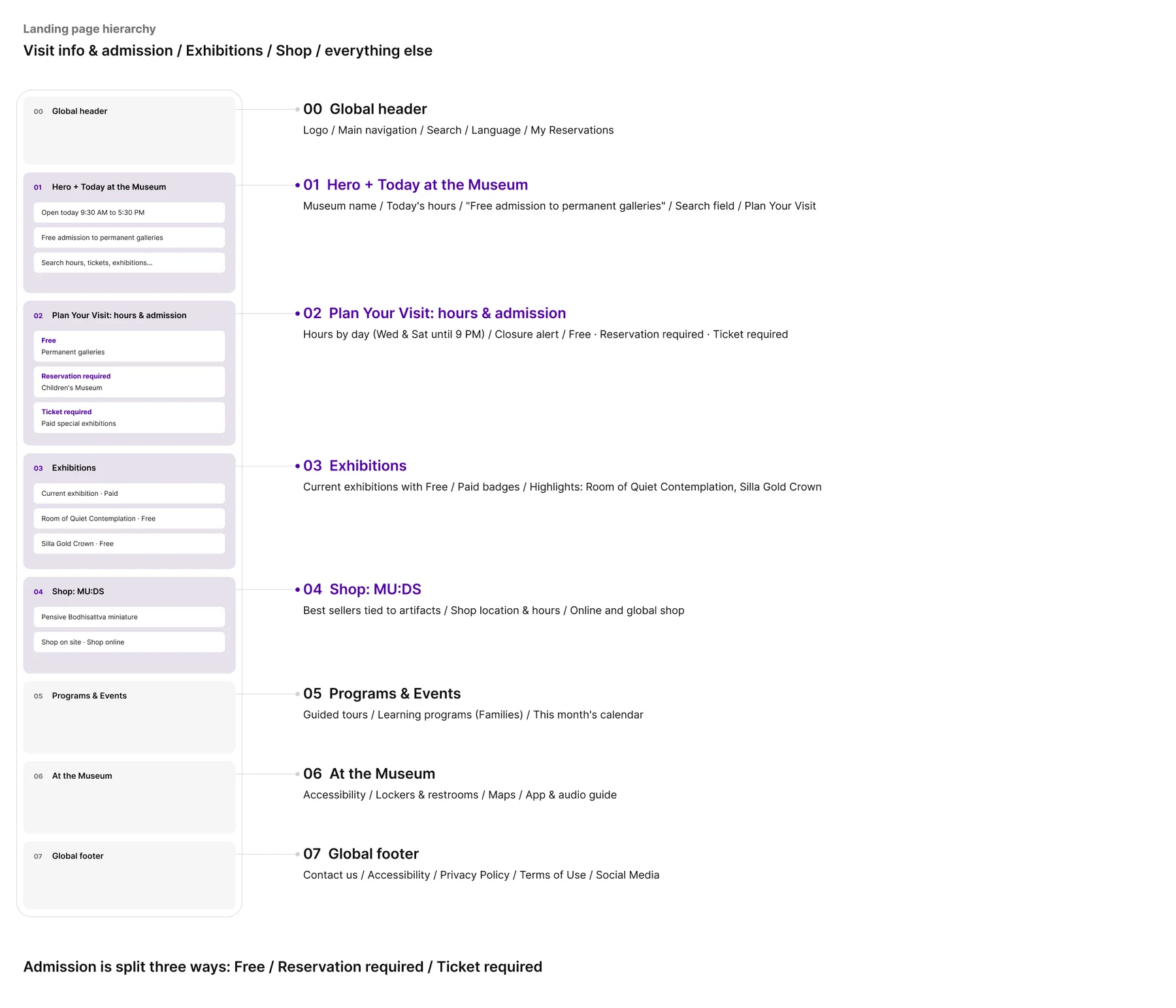Select the 'Silla Gold Crown · Free' card
The height and width of the screenshot is (1008, 1176).
(x=129, y=544)
